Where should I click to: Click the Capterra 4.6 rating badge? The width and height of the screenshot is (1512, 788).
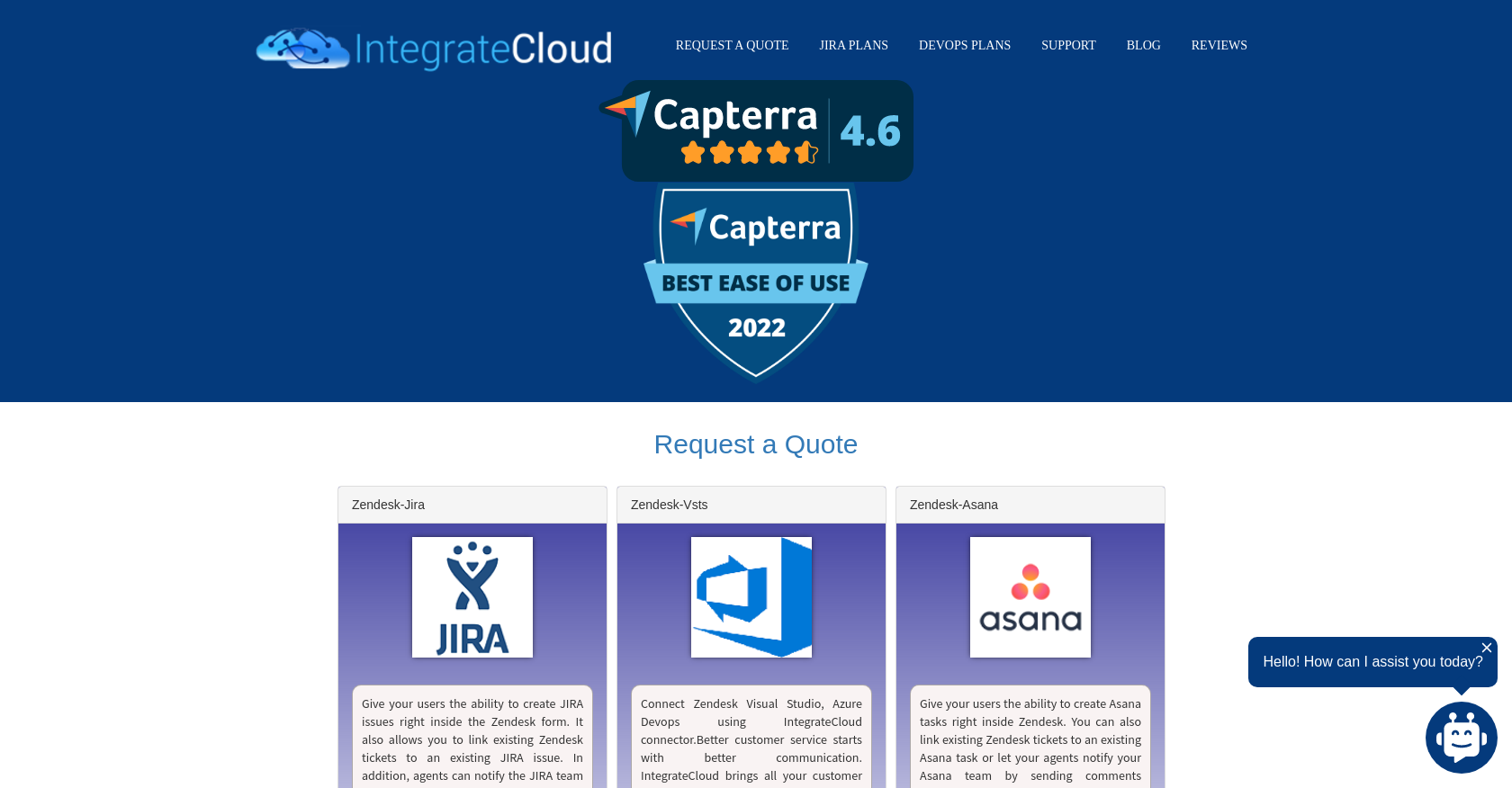[x=756, y=130]
